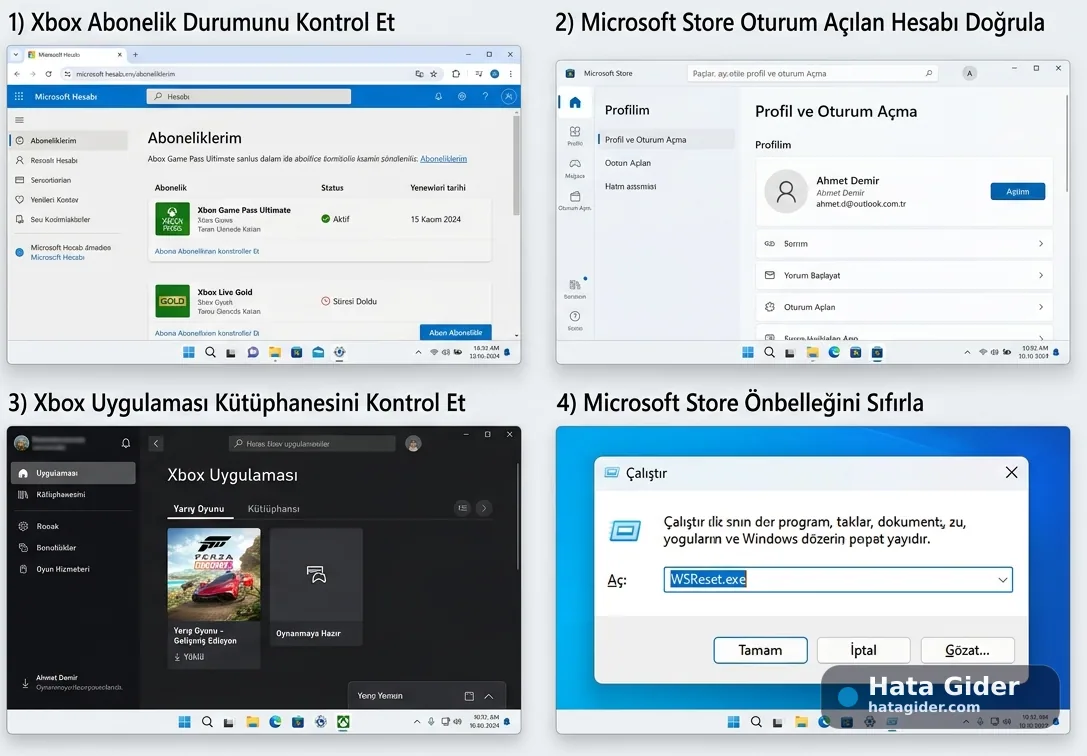This screenshot has width=1087, height=756.
Task: Open the Store gaming controller icon
Action: 575,165
